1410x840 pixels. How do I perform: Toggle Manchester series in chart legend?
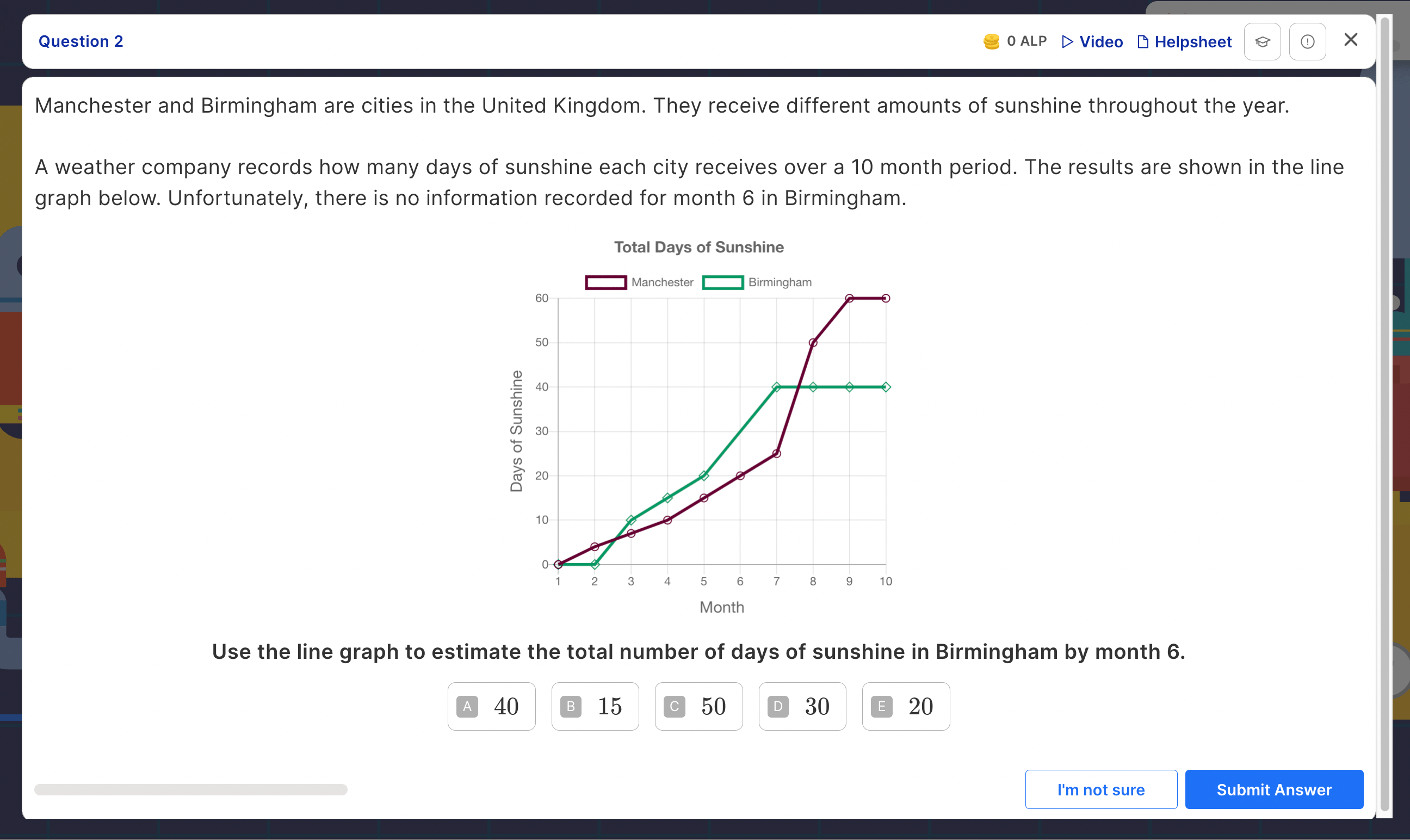click(x=639, y=282)
